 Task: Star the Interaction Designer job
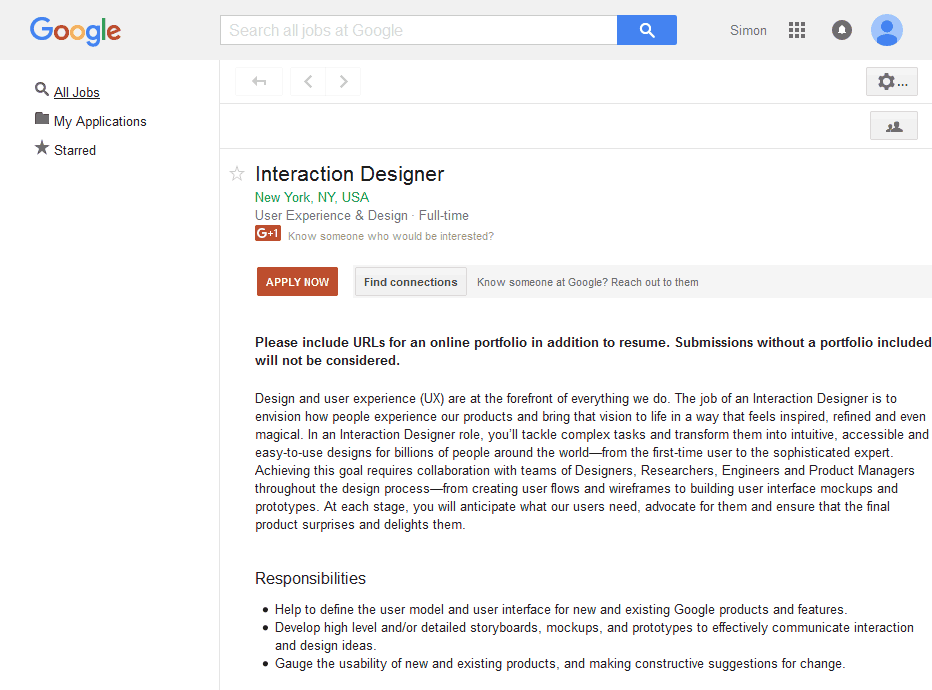[x=237, y=174]
